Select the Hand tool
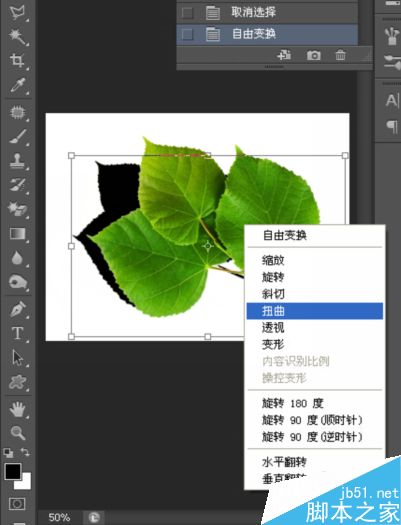 click(17, 409)
